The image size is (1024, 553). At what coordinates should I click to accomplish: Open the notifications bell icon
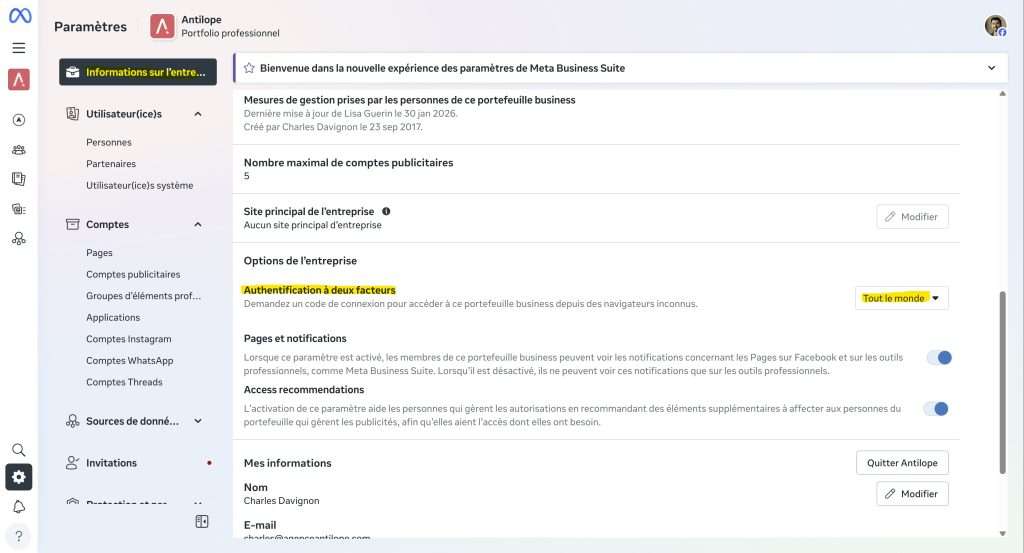click(19, 507)
